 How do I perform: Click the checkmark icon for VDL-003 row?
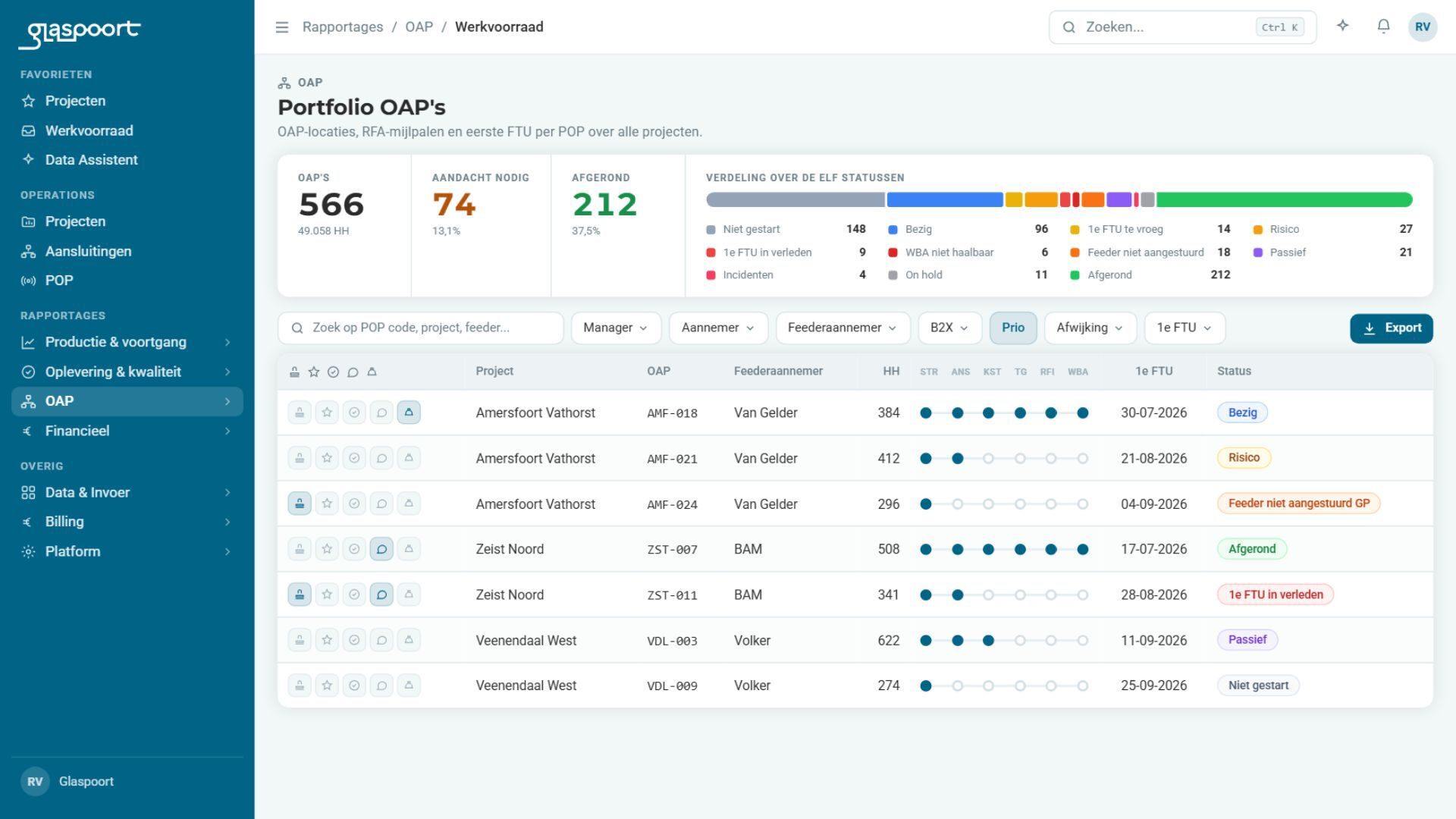(354, 640)
